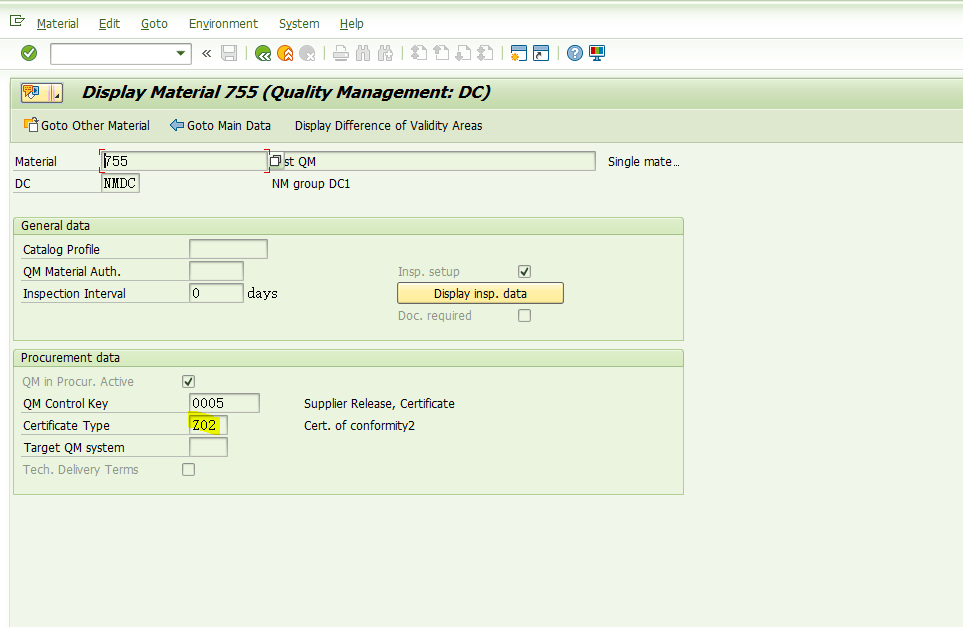Click the green Enter checkmark icon
This screenshot has height=627, width=963.
[x=29, y=53]
